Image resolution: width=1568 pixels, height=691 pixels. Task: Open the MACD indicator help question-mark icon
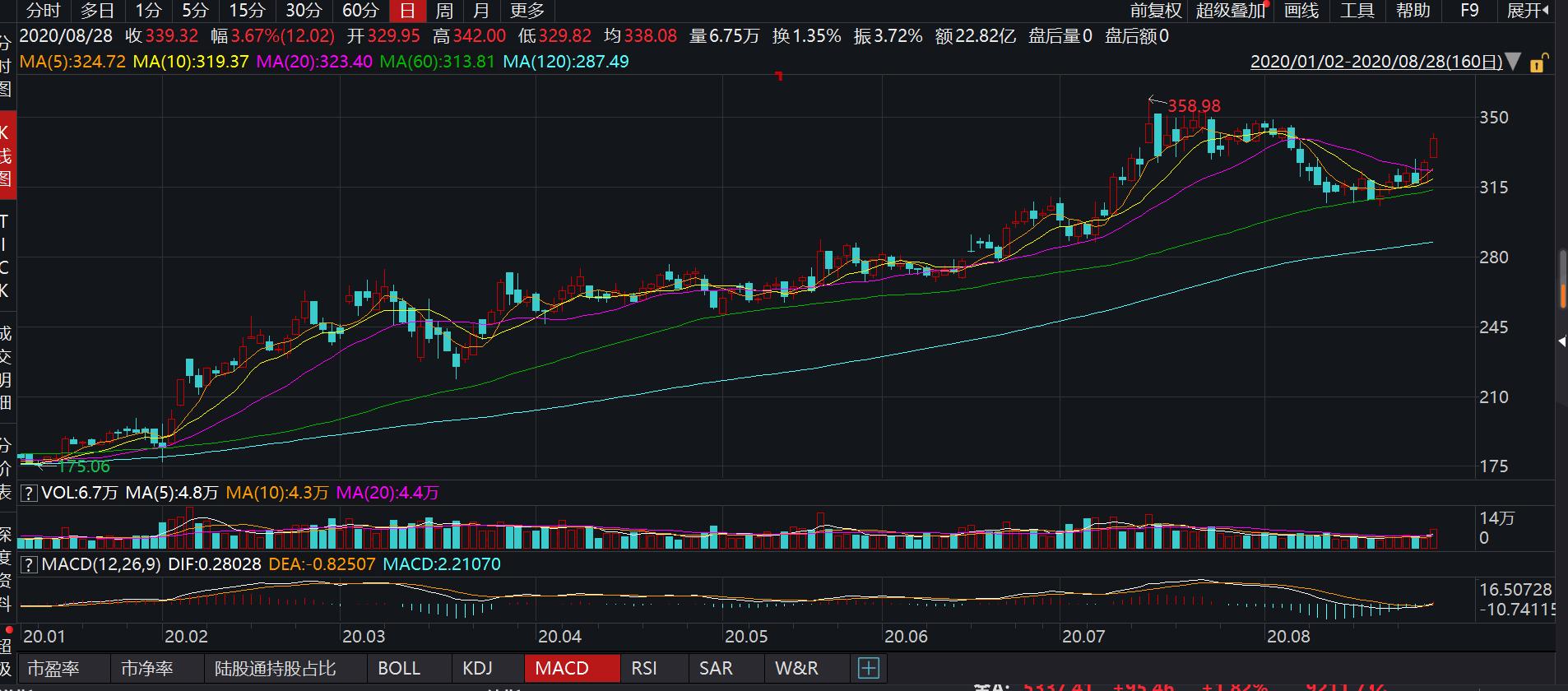[29, 565]
